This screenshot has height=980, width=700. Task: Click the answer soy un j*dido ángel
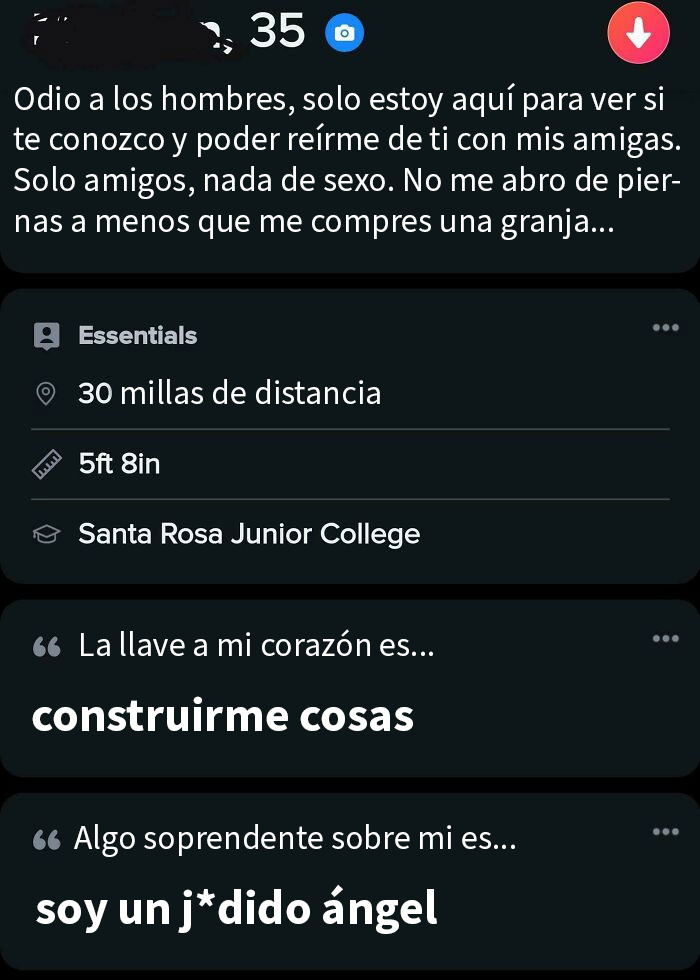click(x=237, y=908)
